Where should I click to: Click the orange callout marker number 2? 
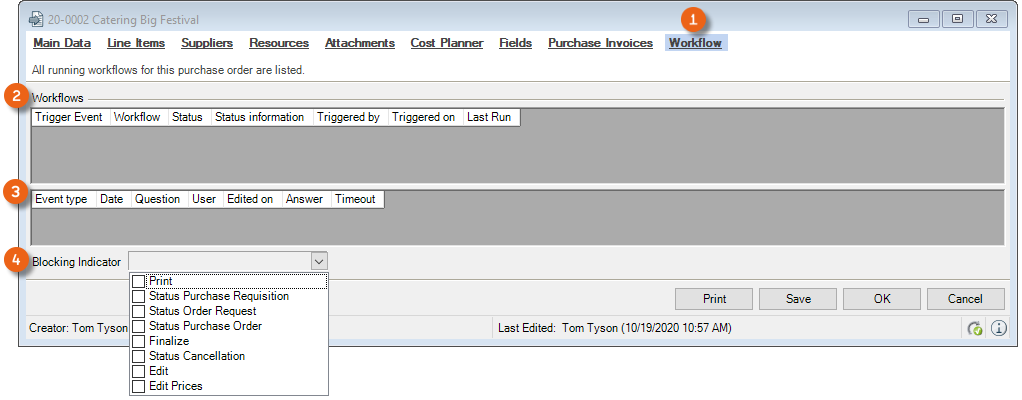[x=15, y=98]
